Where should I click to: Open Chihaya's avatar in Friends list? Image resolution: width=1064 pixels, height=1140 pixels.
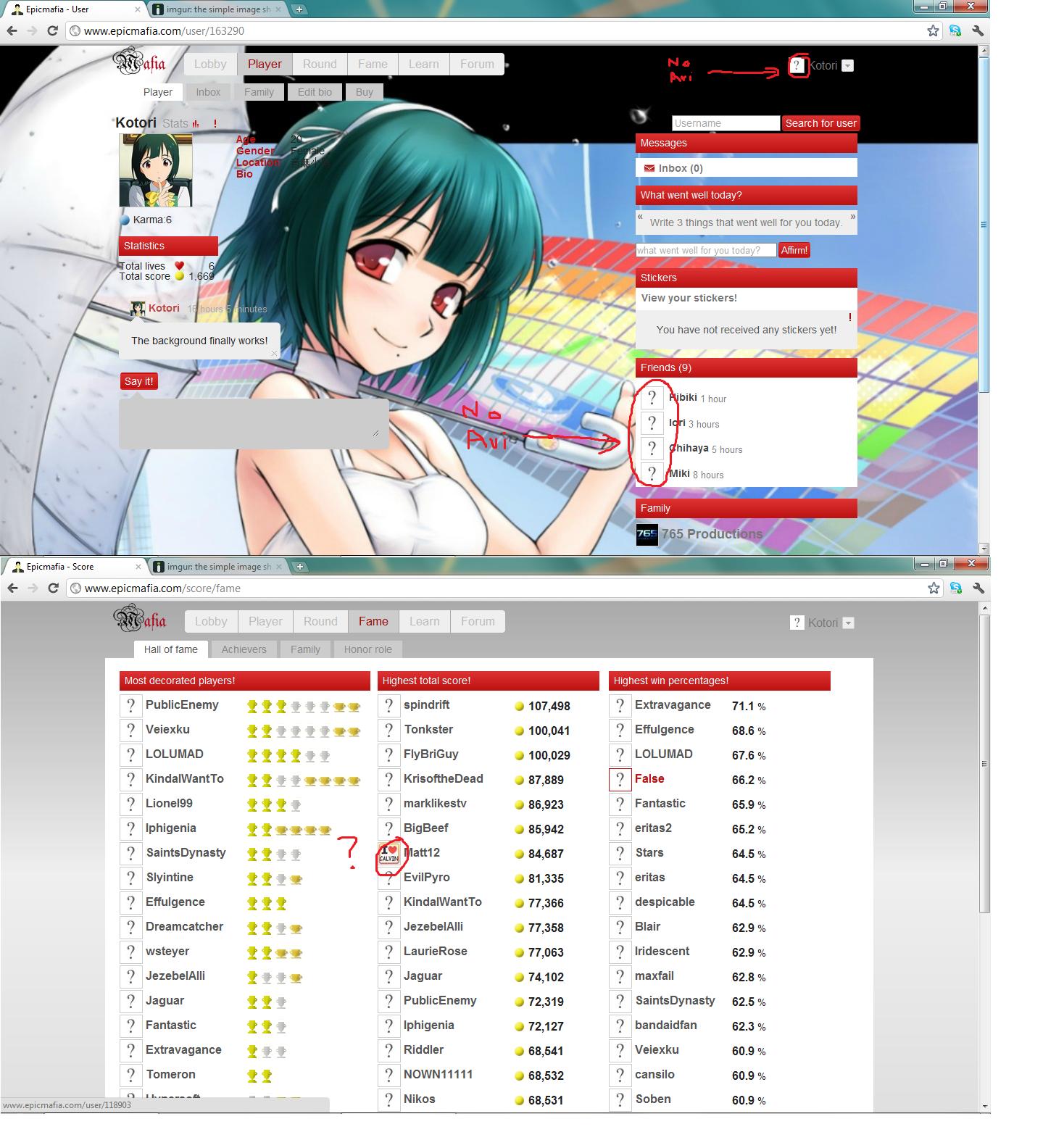point(652,448)
